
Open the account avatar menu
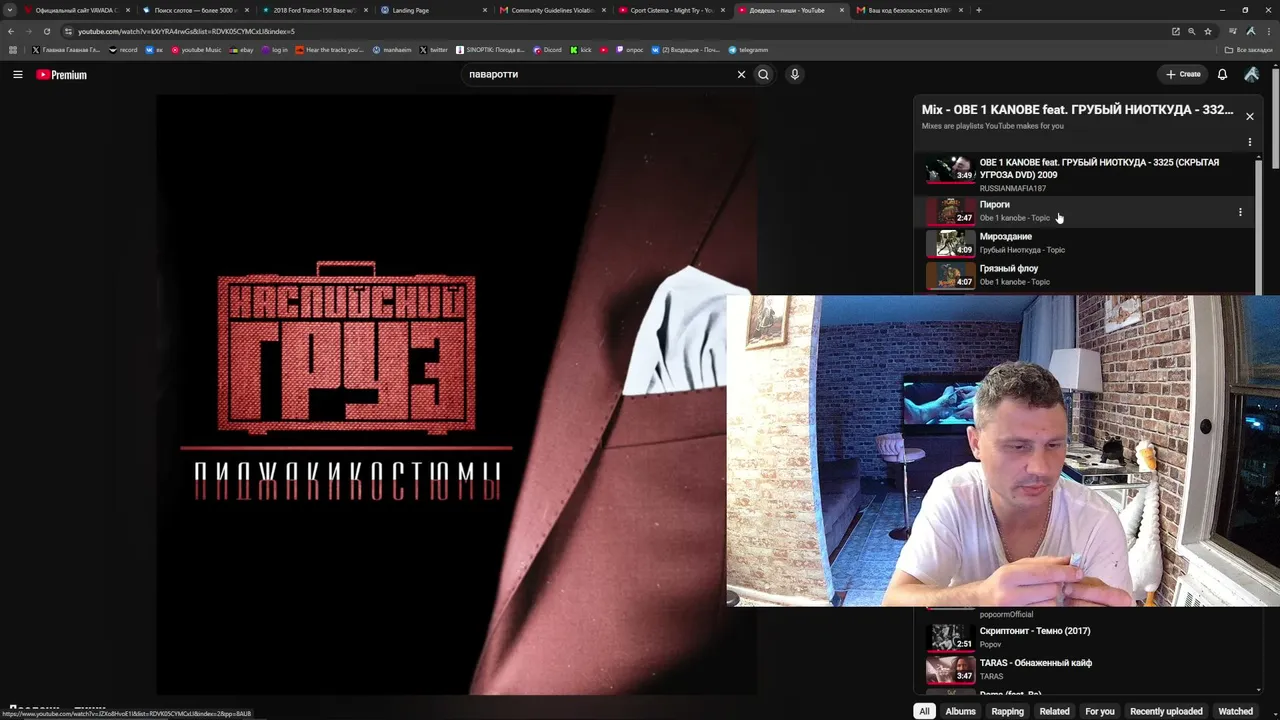click(x=1251, y=74)
